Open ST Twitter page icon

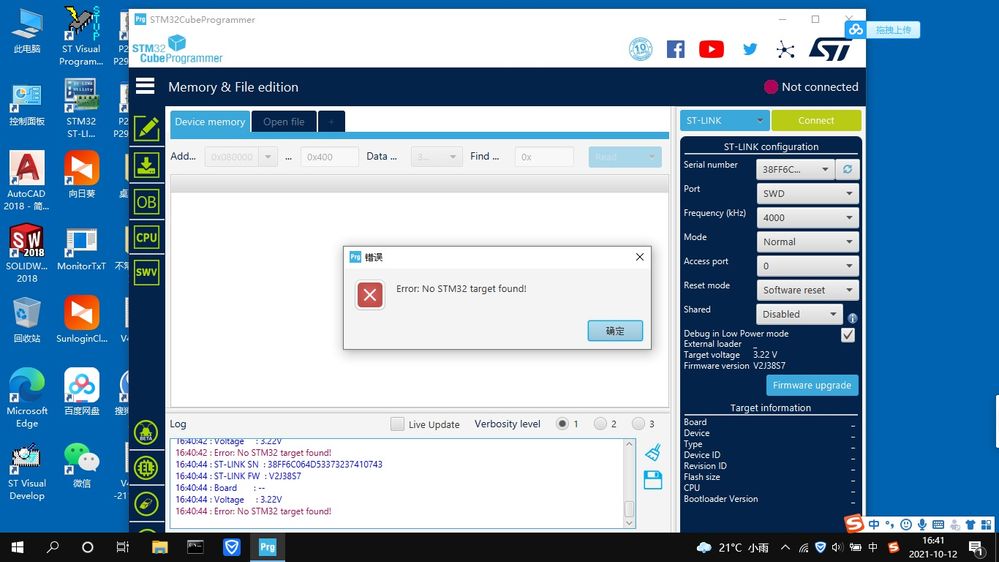tap(750, 49)
